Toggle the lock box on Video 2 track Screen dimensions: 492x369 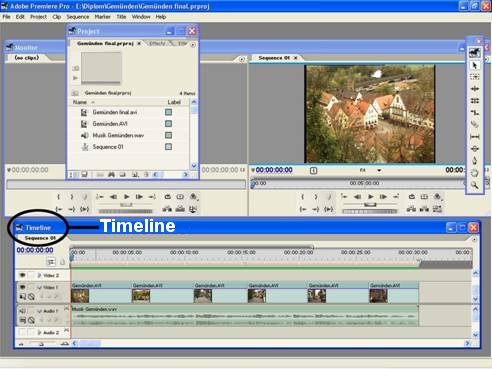pyautogui.click(x=31, y=275)
